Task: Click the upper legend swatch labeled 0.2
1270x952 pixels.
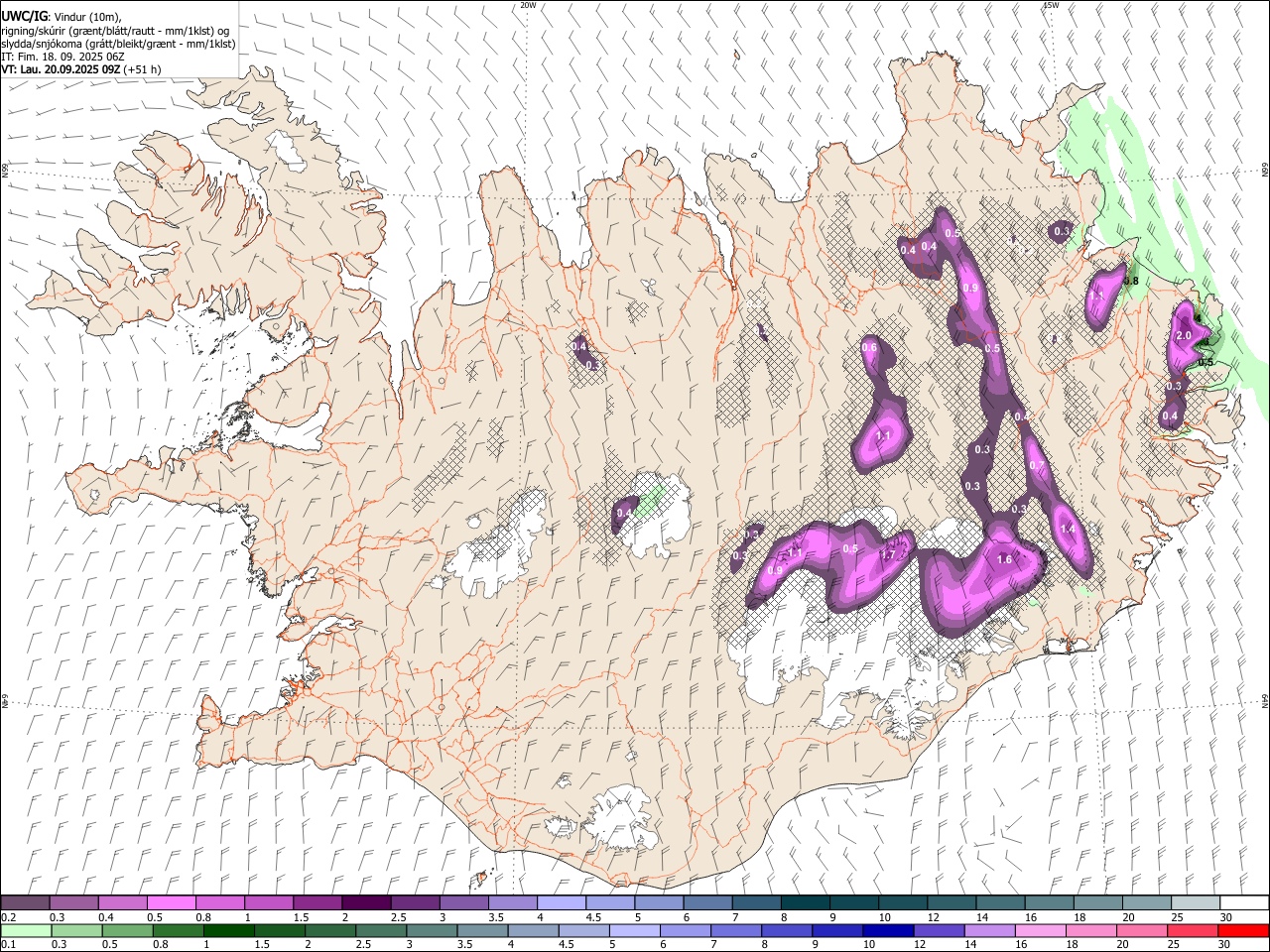Action: pos(26,902)
